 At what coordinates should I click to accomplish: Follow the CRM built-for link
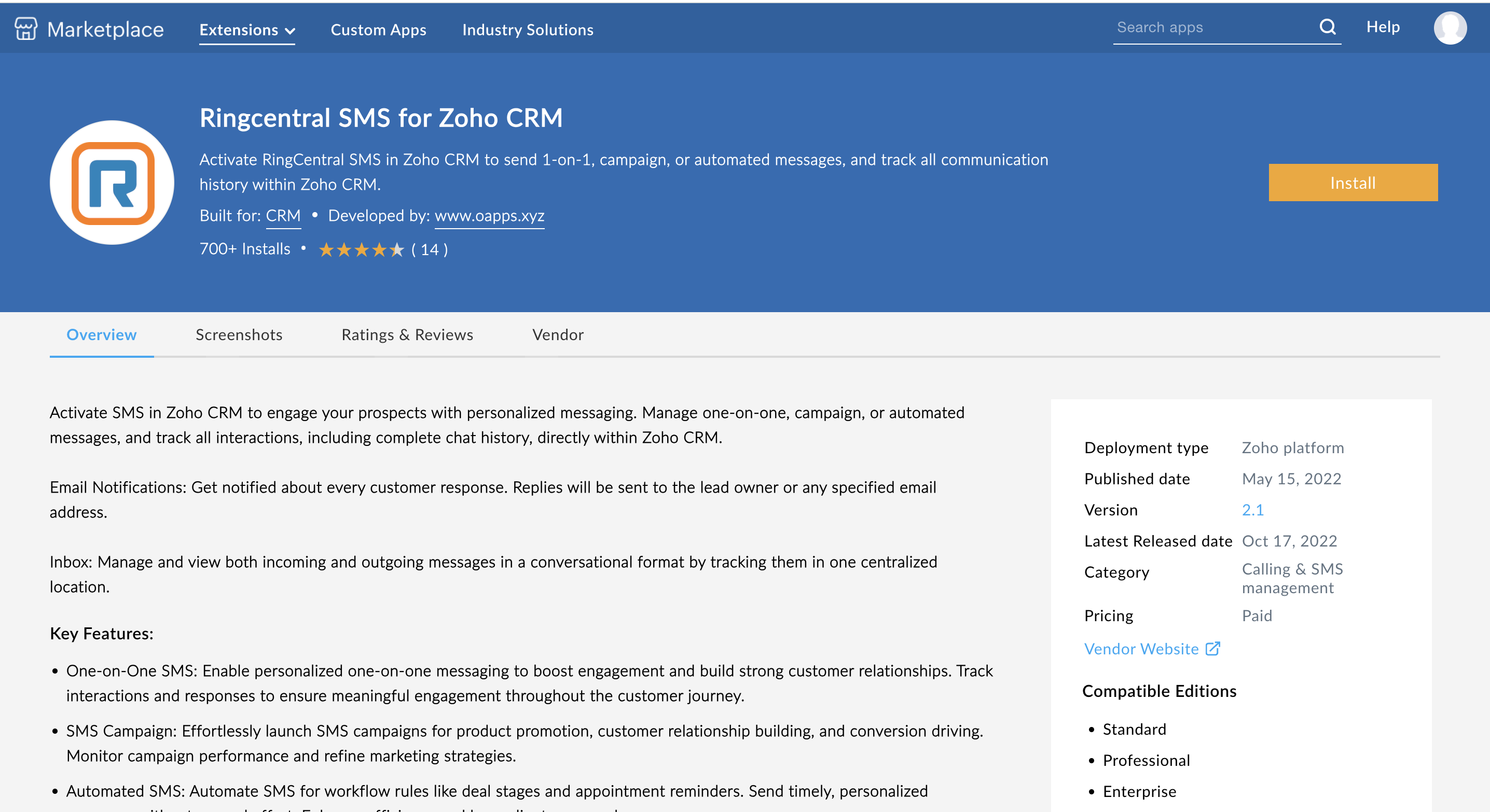(283, 216)
